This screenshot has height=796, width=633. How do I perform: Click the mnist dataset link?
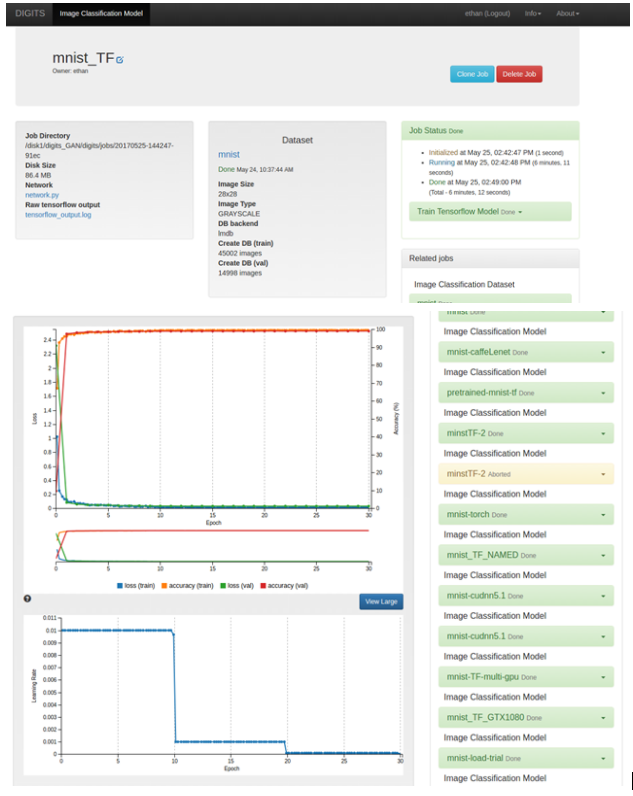pos(229,155)
